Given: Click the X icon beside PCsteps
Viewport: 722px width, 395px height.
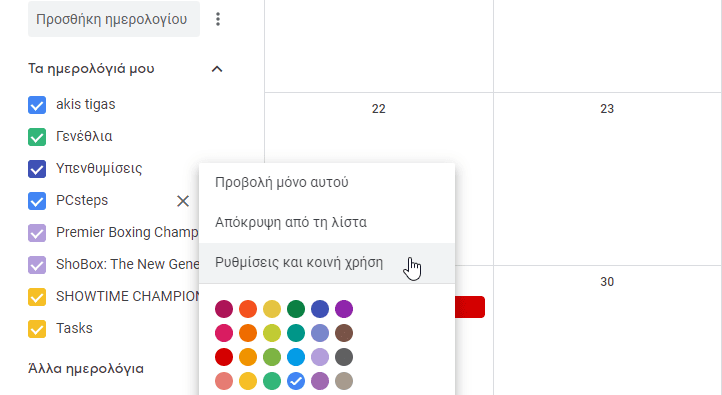Looking at the screenshot, I should pyautogui.click(x=183, y=201).
